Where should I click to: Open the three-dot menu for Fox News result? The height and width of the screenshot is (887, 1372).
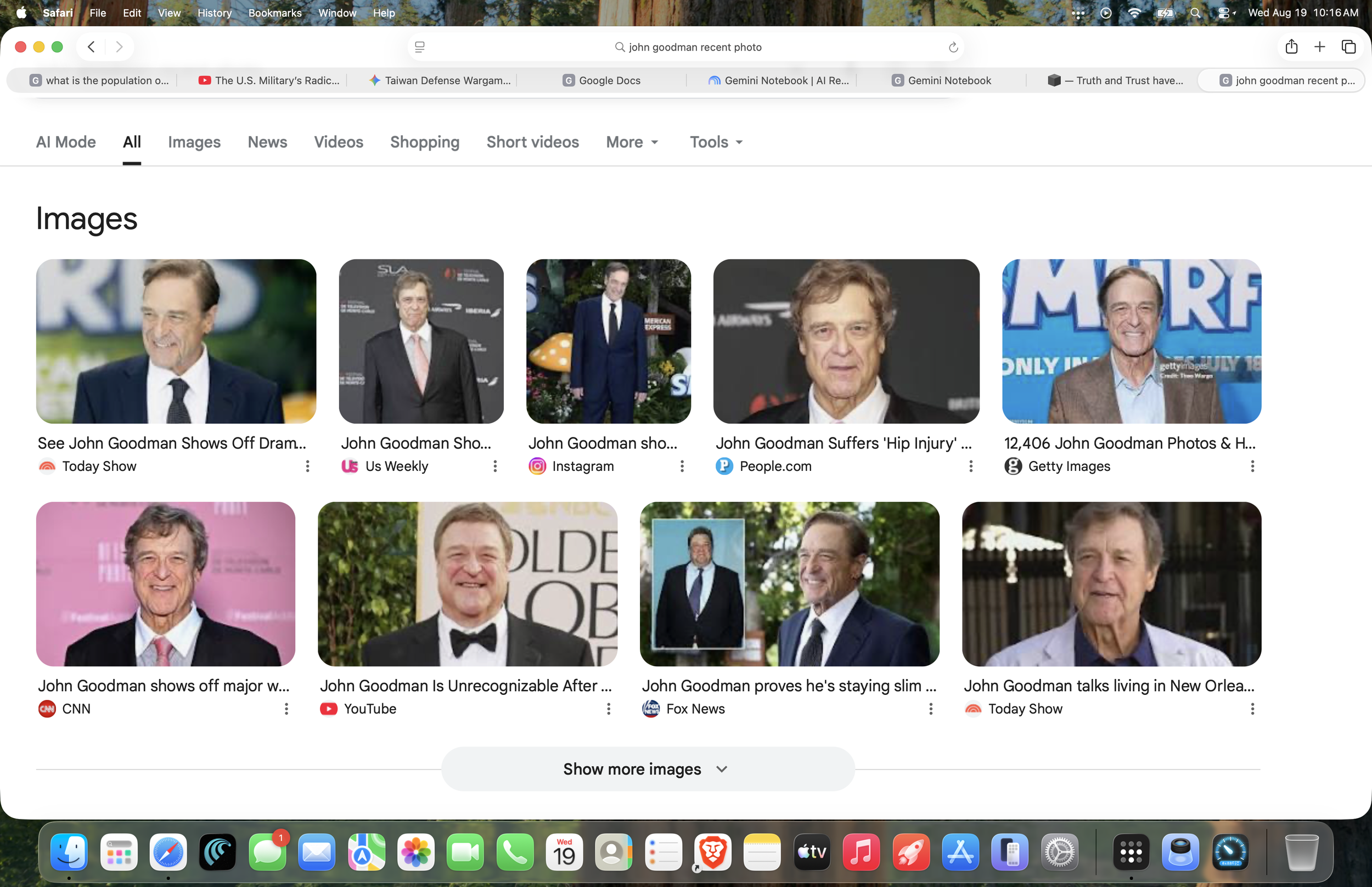click(930, 709)
